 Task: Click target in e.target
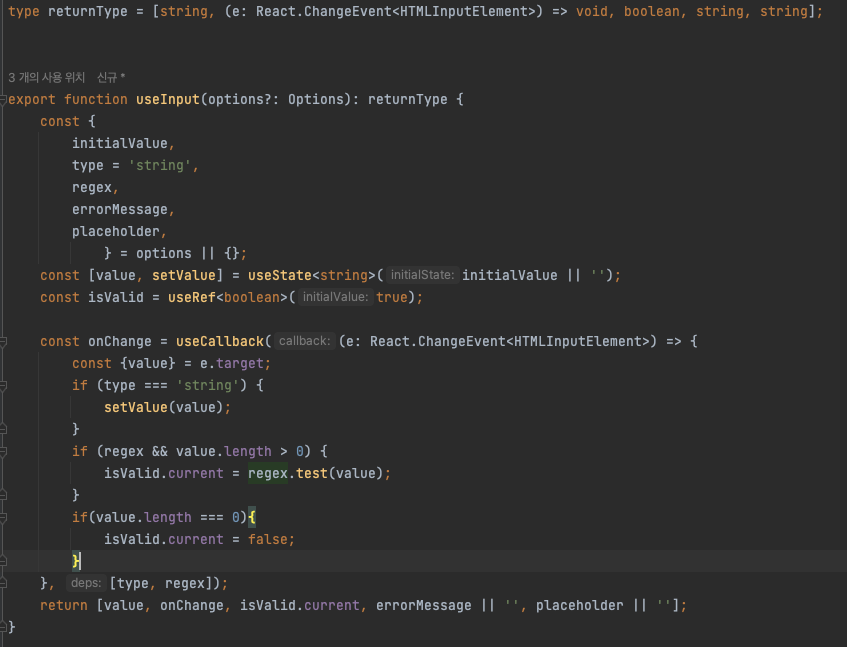tap(239, 363)
